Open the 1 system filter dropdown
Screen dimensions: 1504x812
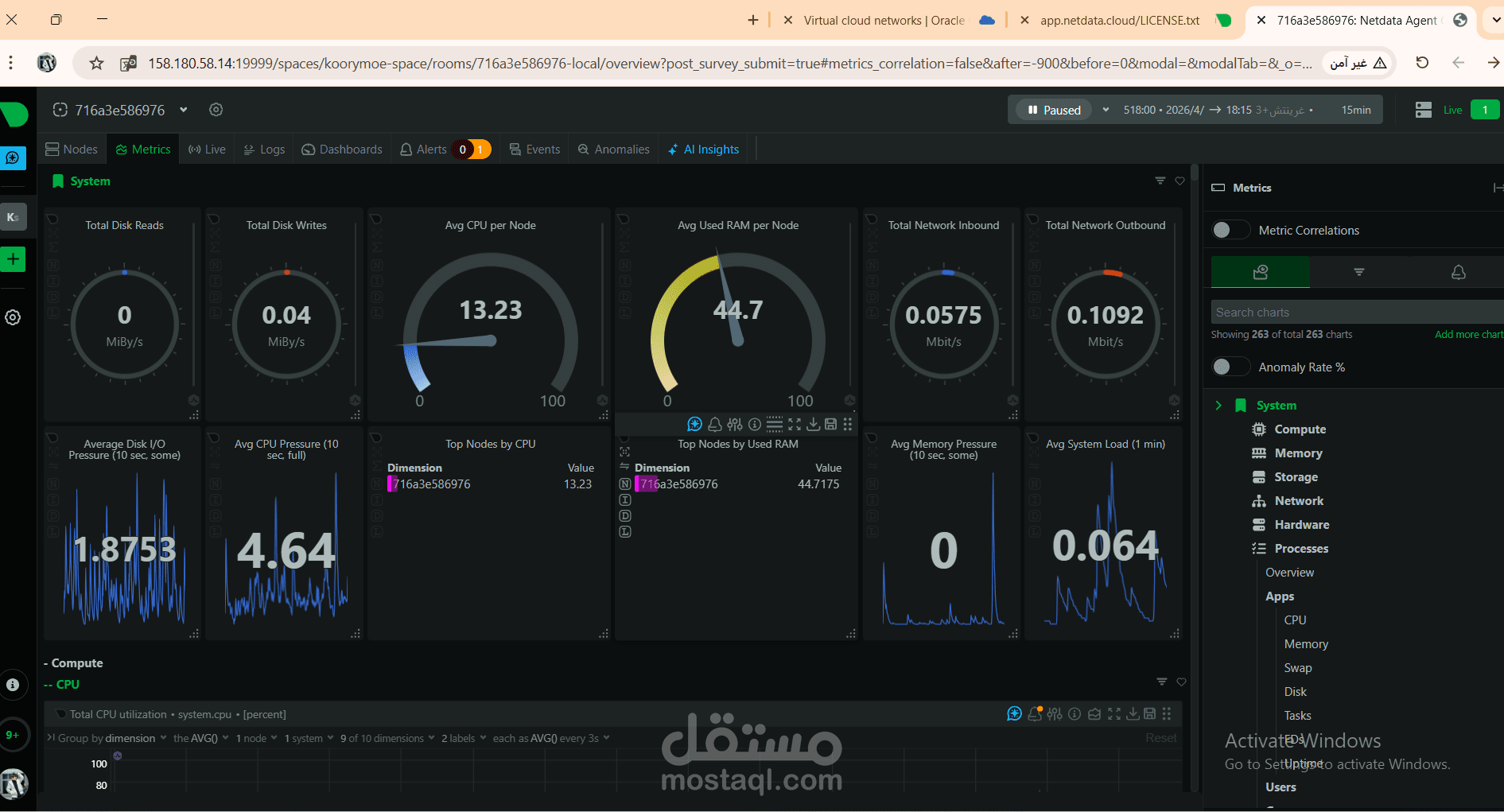pyautogui.click(x=309, y=738)
